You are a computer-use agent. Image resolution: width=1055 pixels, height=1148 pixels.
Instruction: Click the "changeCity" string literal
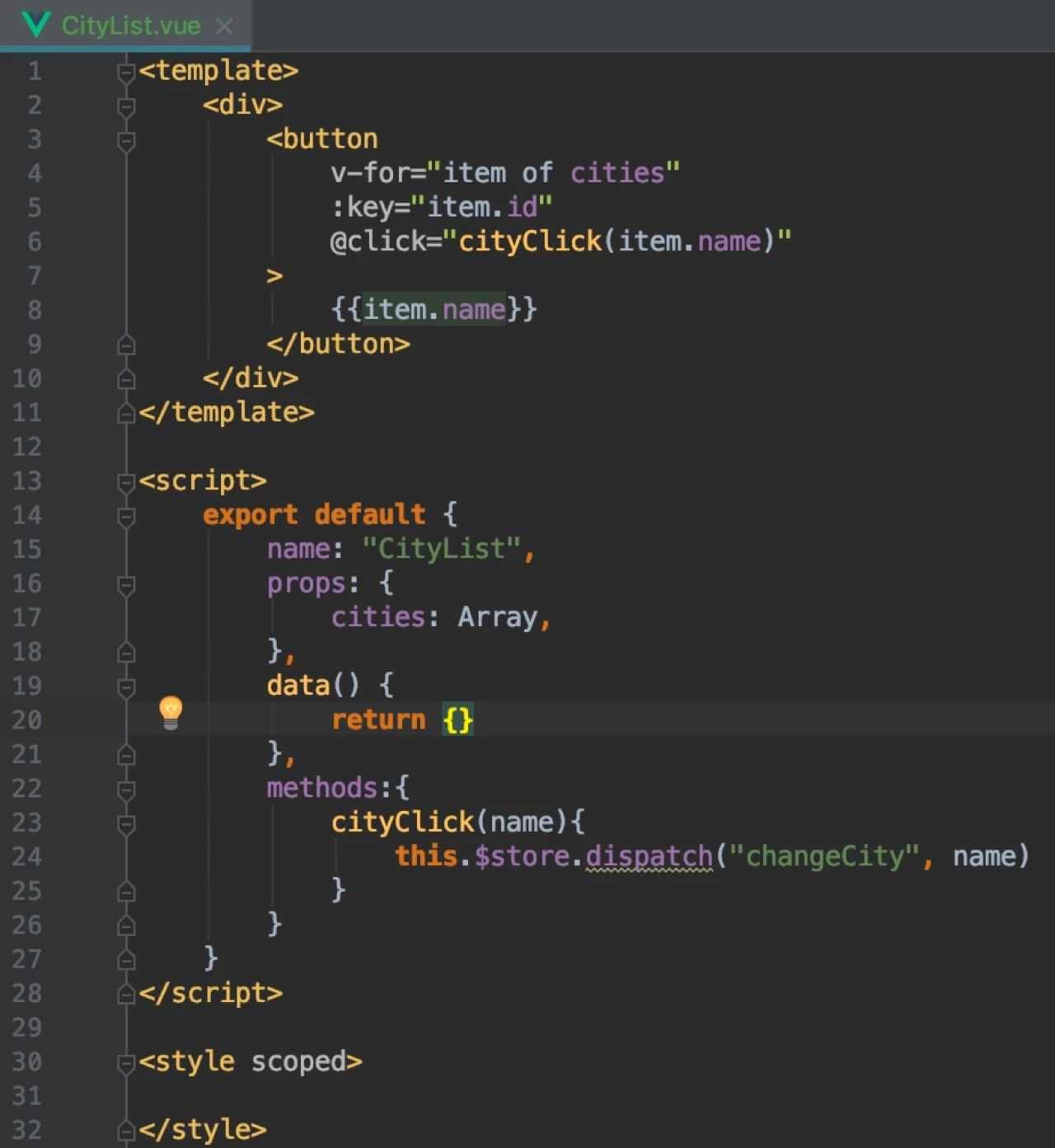(x=824, y=856)
